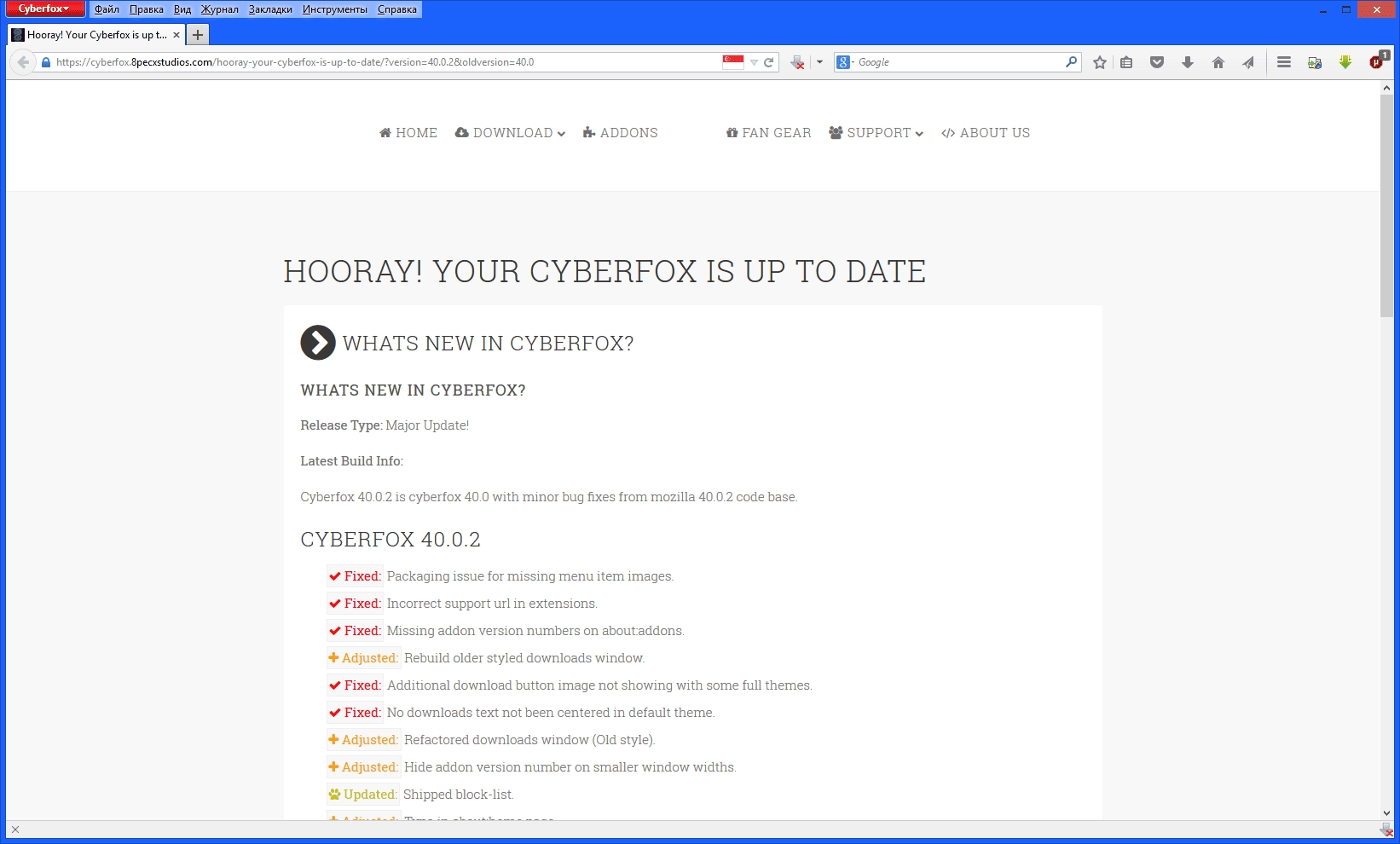Bookmark this page with the star icon
This screenshot has width=1400, height=844.
(1100, 62)
